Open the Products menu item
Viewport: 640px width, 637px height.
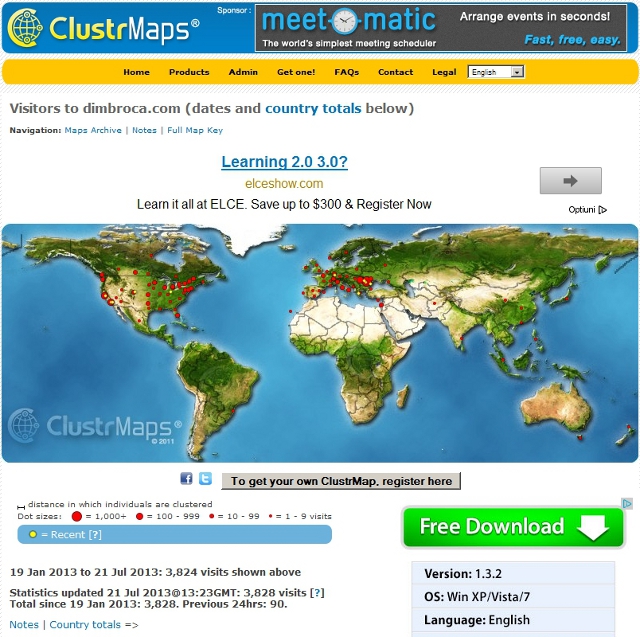coord(189,72)
